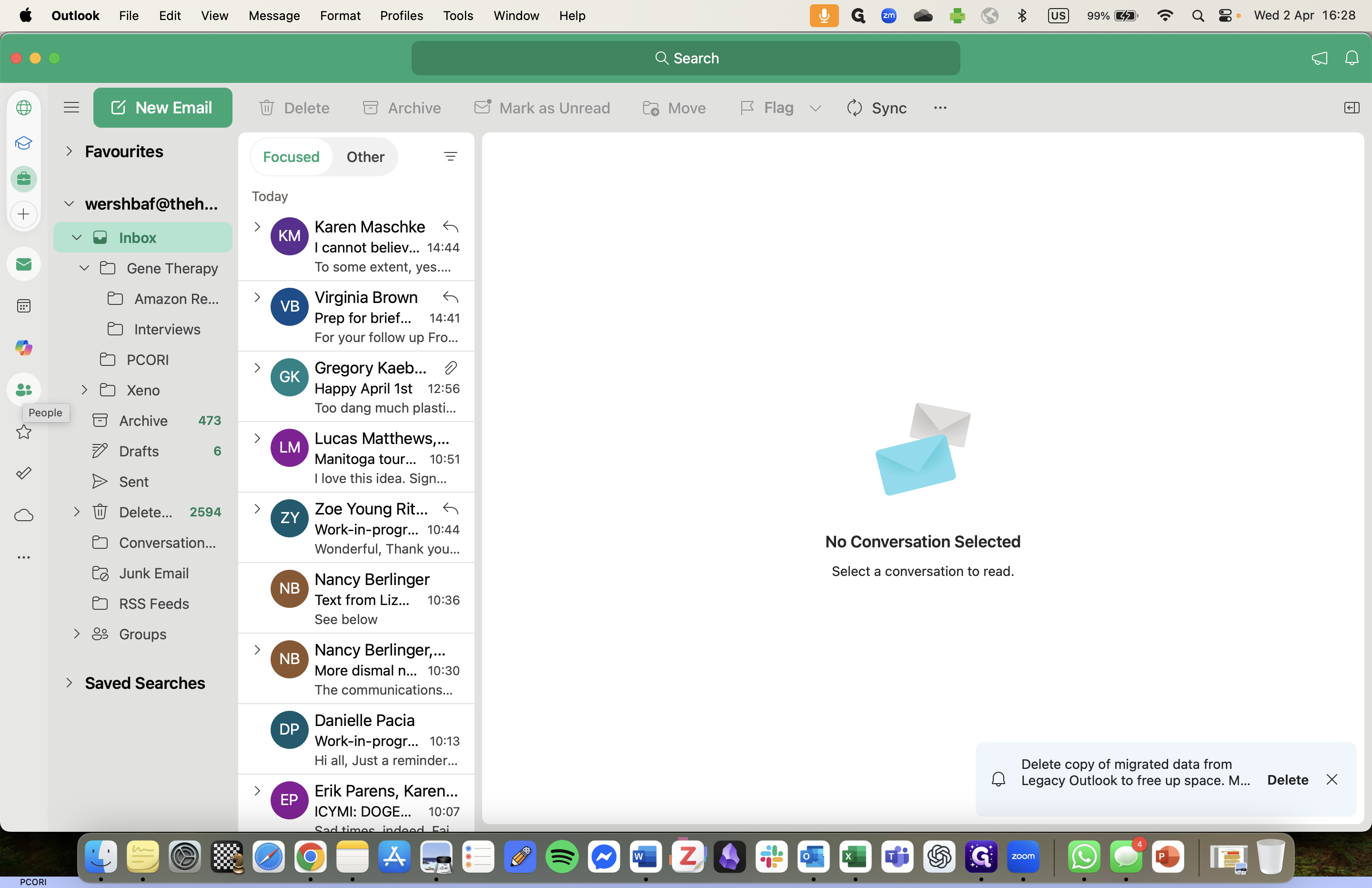
Task: Expand the Lucas Matthews conversation thread
Action: click(257, 438)
